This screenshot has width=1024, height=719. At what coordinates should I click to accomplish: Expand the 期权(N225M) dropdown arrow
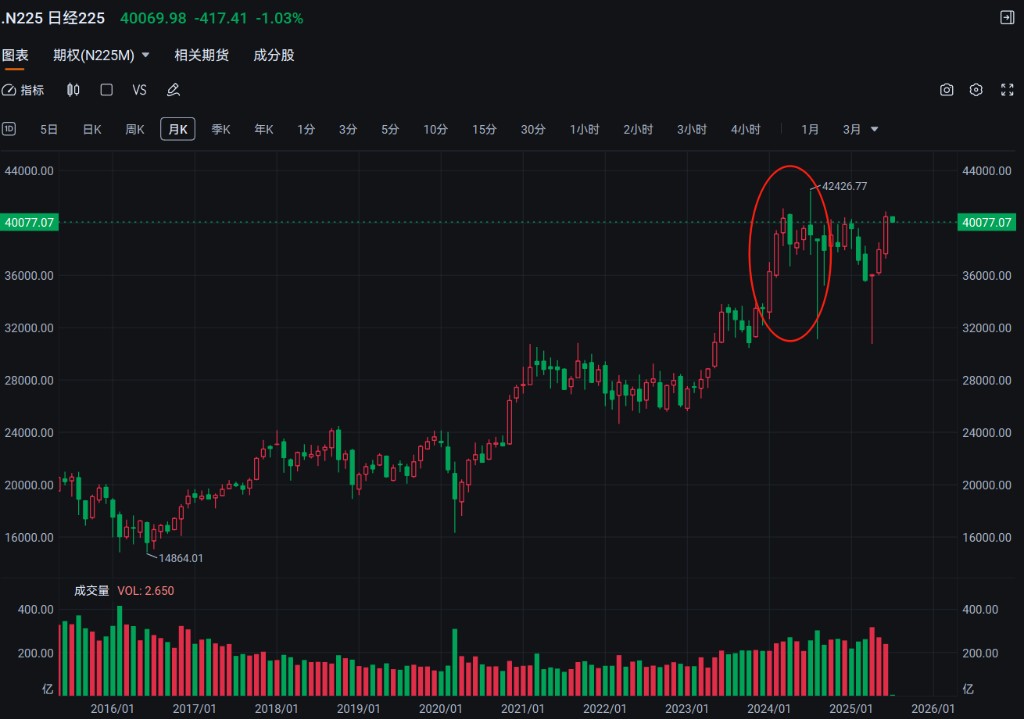(146, 56)
